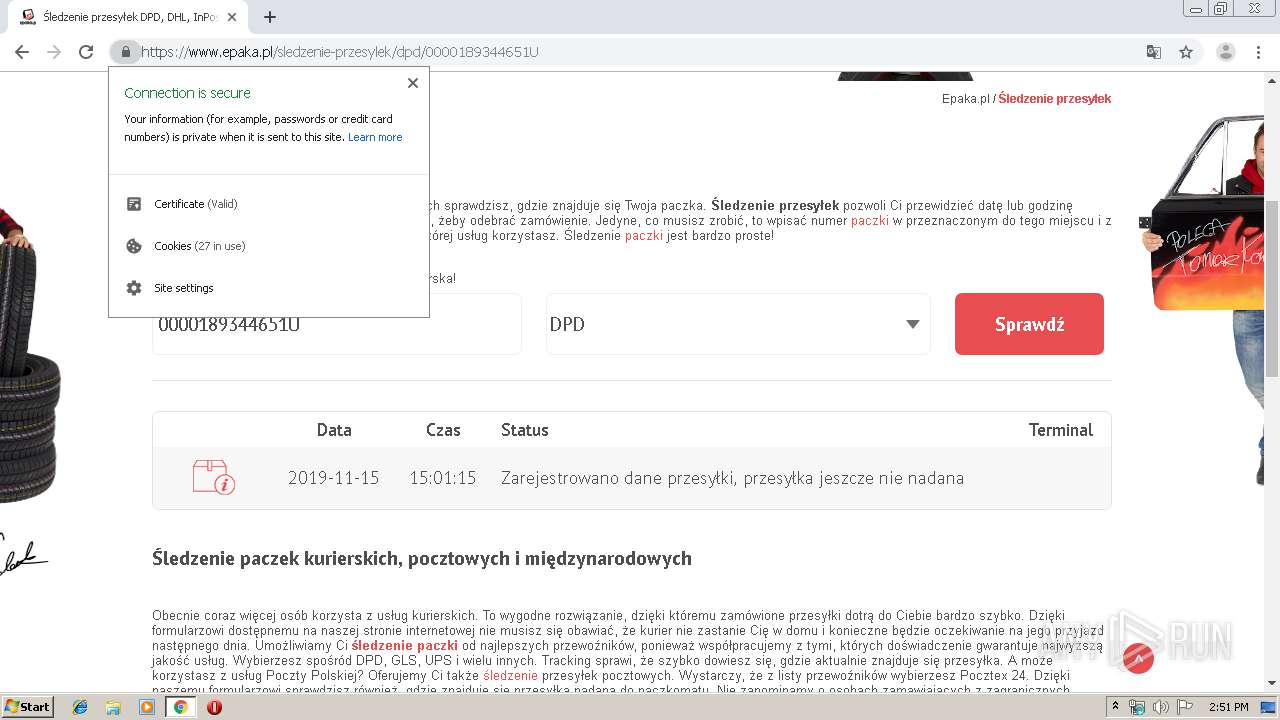Click the Terminal column header
Image resolution: width=1280 pixels, height=720 pixels.
[x=1061, y=430]
